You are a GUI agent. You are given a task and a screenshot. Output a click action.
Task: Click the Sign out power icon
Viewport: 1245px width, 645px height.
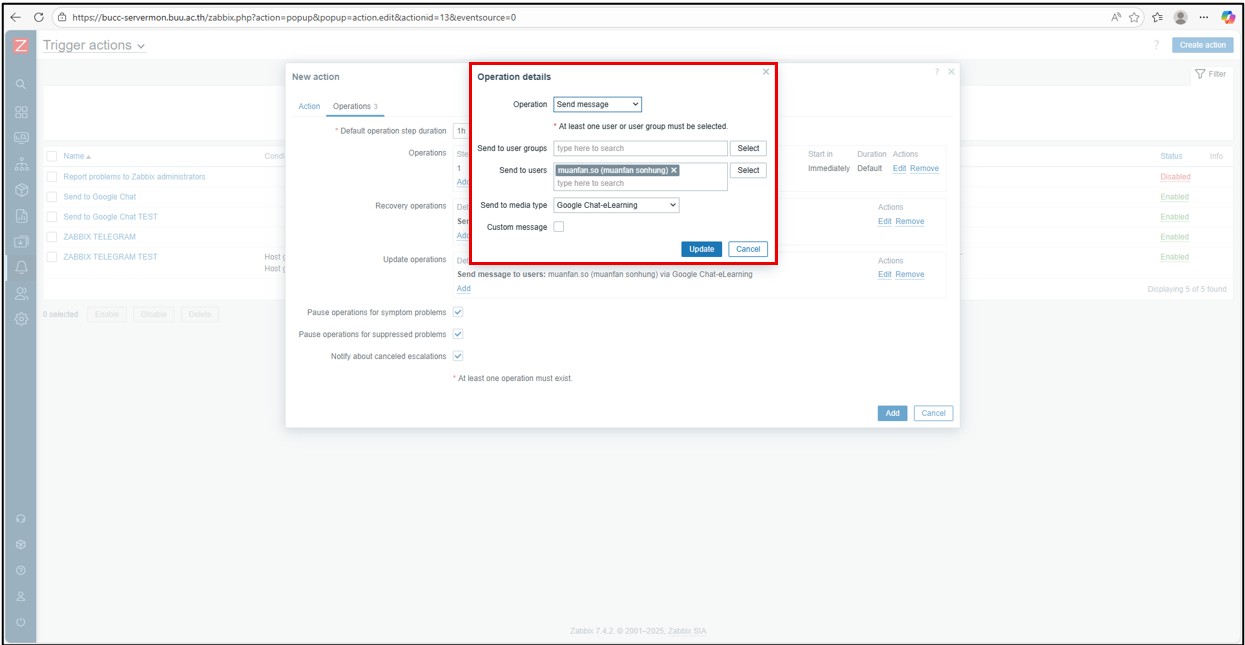click(21, 621)
